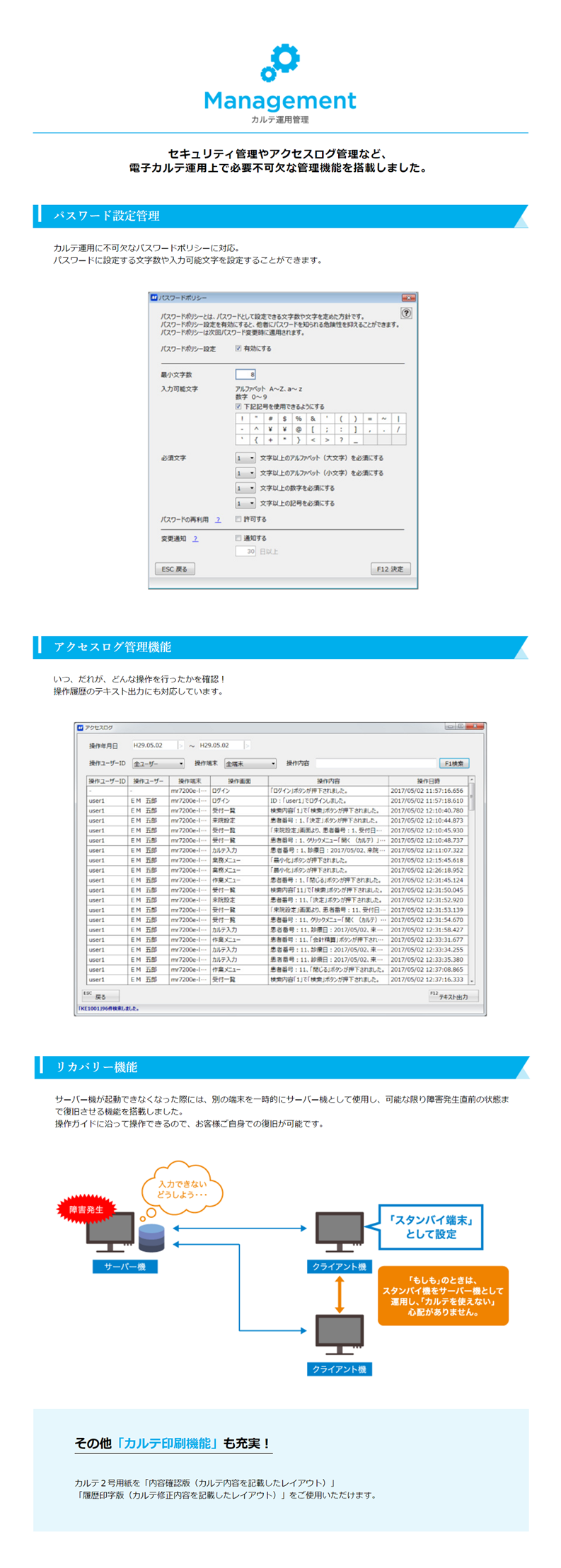This screenshot has height=1568, width=561.
Task: Sort by 操作ユーザーID column header
Action: 107,782
